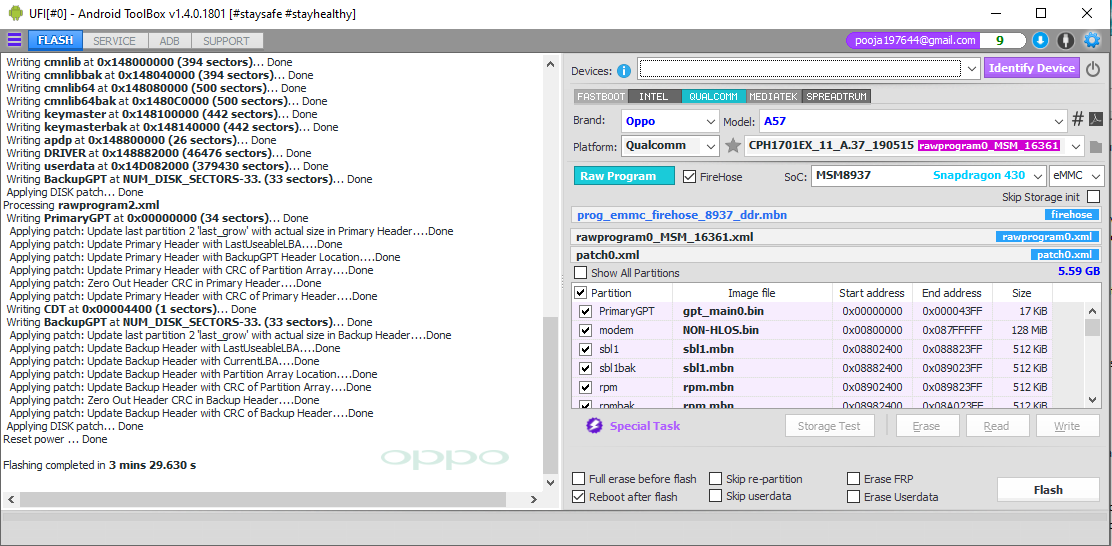Click the black dongle icon in header
Viewport: 1112px width, 546px height.
pos(1065,40)
